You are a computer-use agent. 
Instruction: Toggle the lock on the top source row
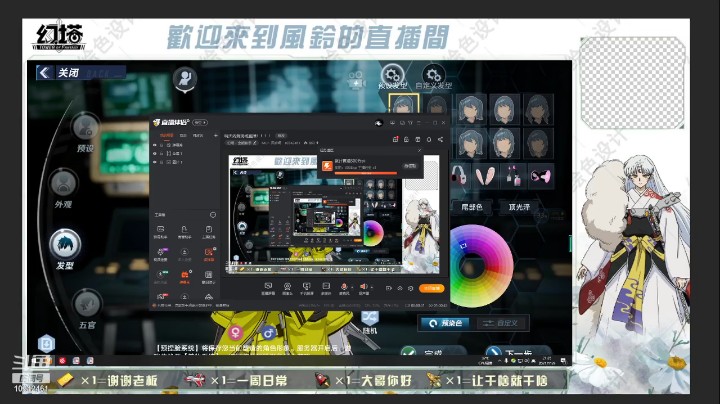coord(162,145)
